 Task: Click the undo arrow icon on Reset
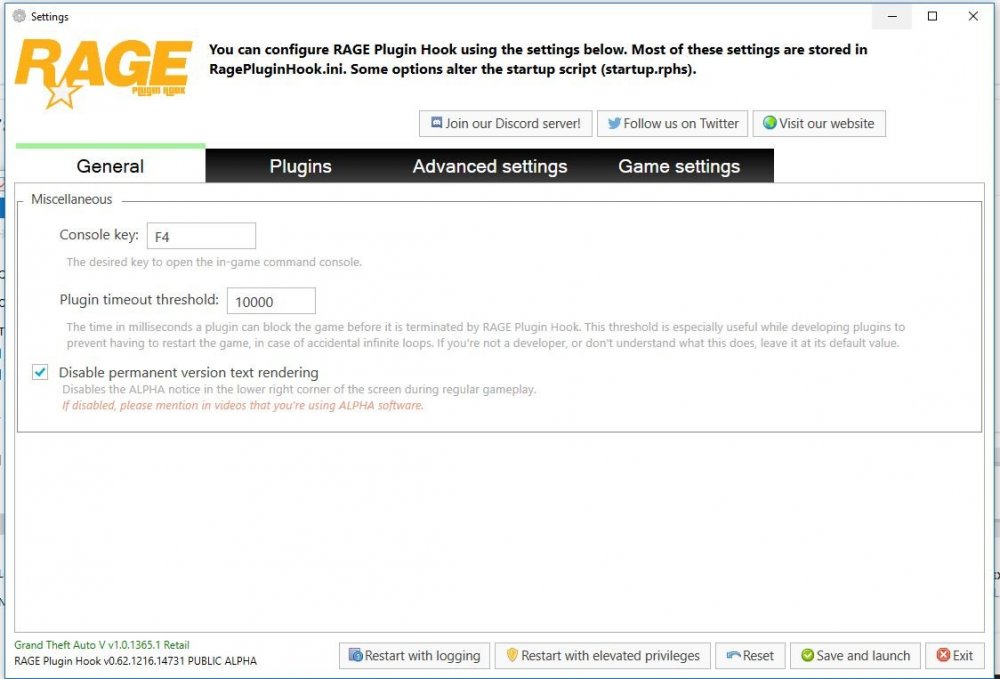pos(733,655)
